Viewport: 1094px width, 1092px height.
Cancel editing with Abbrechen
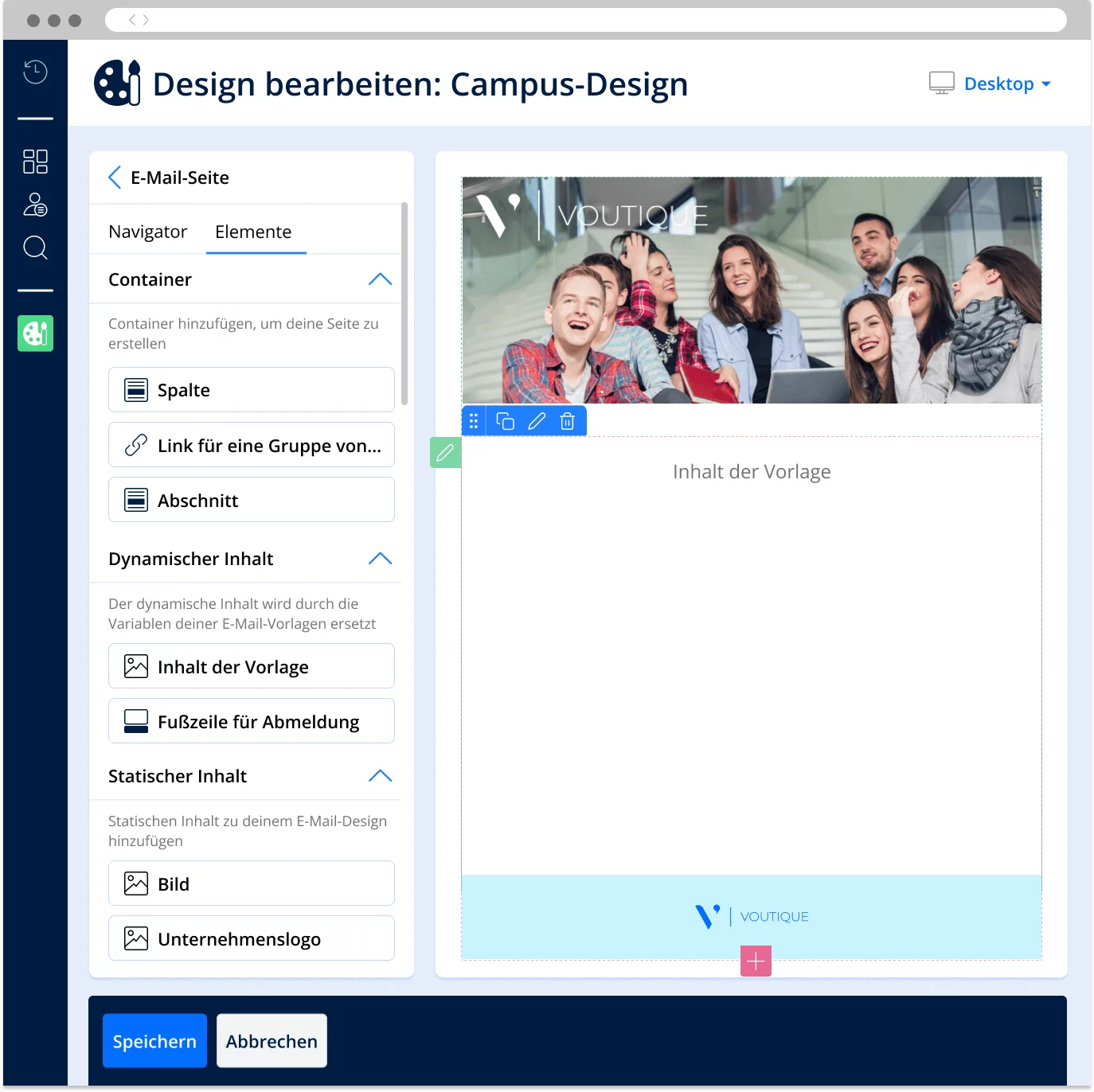(x=272, y=1040)
